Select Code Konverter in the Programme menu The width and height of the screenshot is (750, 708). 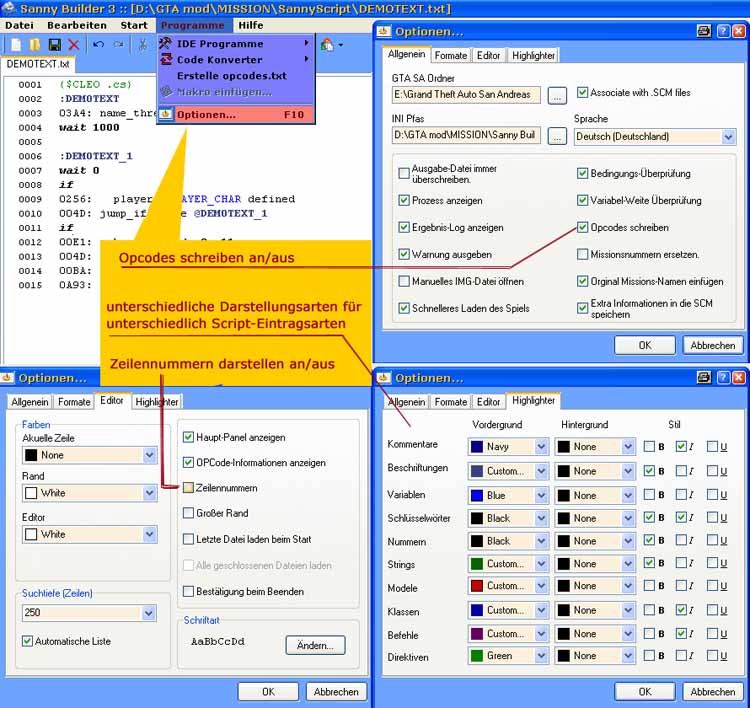236,60
